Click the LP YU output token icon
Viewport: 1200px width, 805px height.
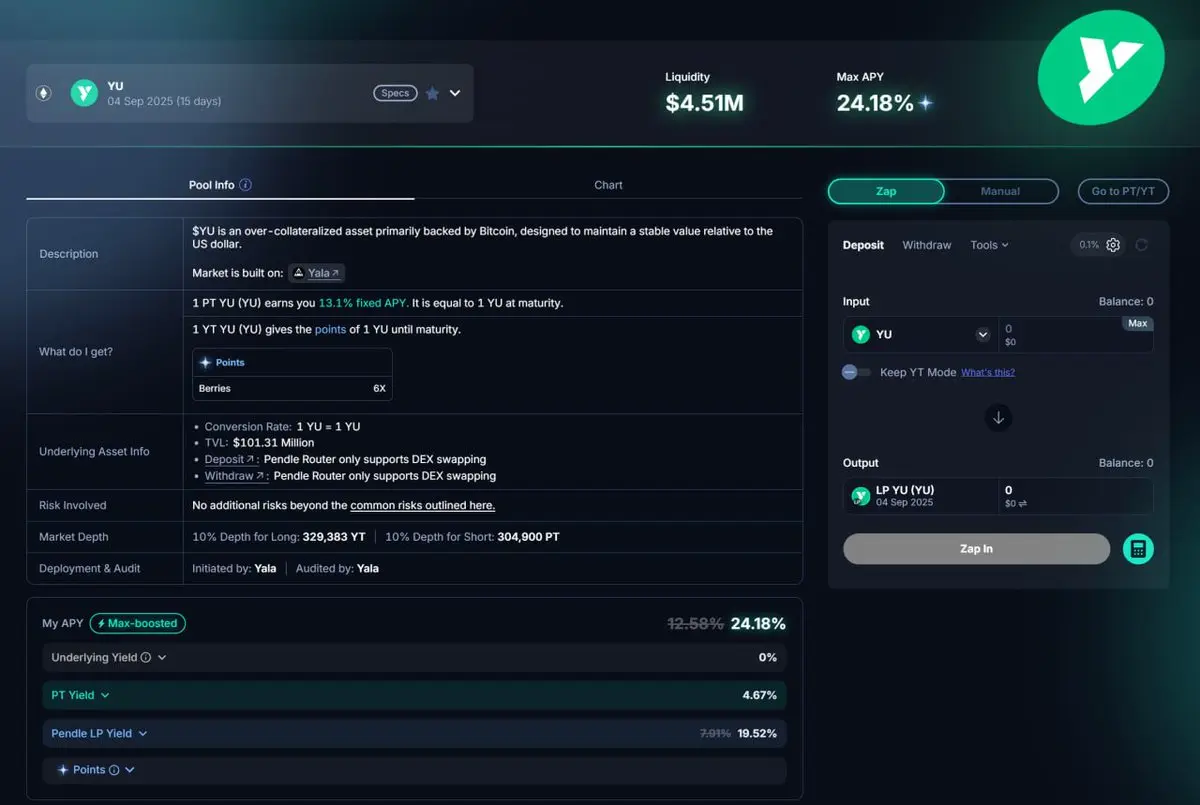tap(860, 496)
